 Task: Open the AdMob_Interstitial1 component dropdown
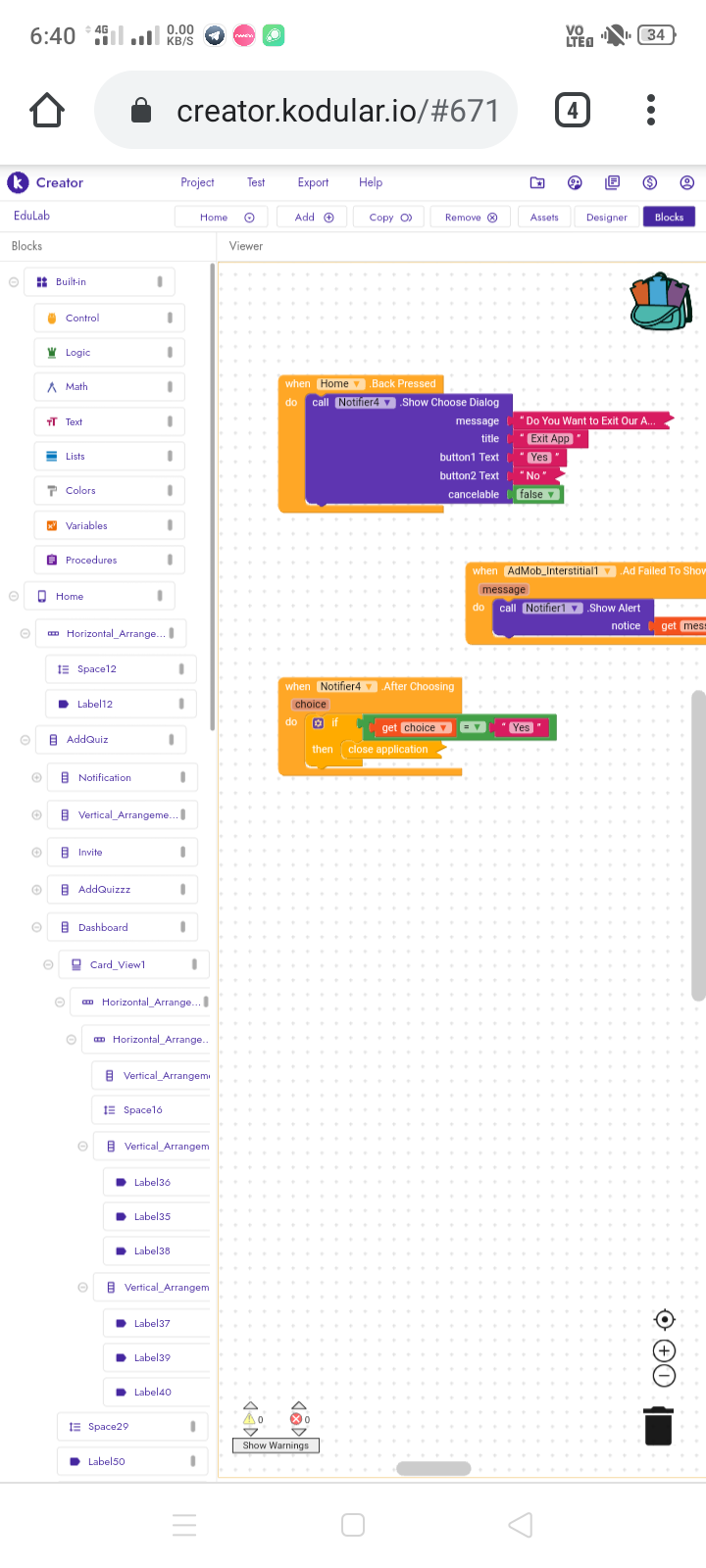560,571
